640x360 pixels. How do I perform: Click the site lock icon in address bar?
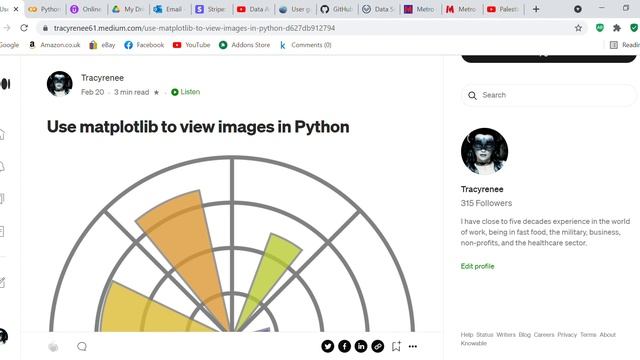[45, 28]
